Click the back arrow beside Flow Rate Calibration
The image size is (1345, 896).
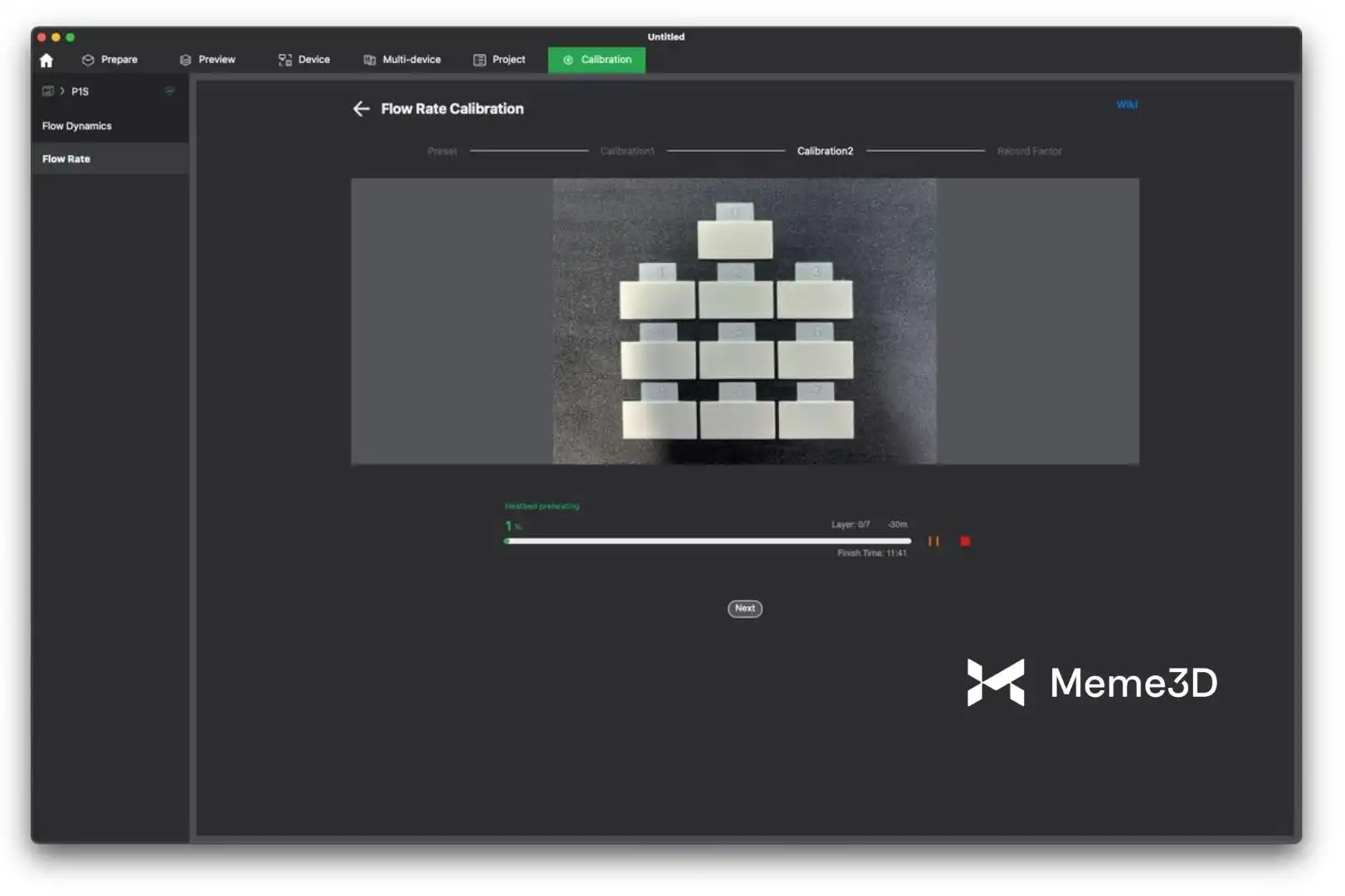(x=361, y=109)
